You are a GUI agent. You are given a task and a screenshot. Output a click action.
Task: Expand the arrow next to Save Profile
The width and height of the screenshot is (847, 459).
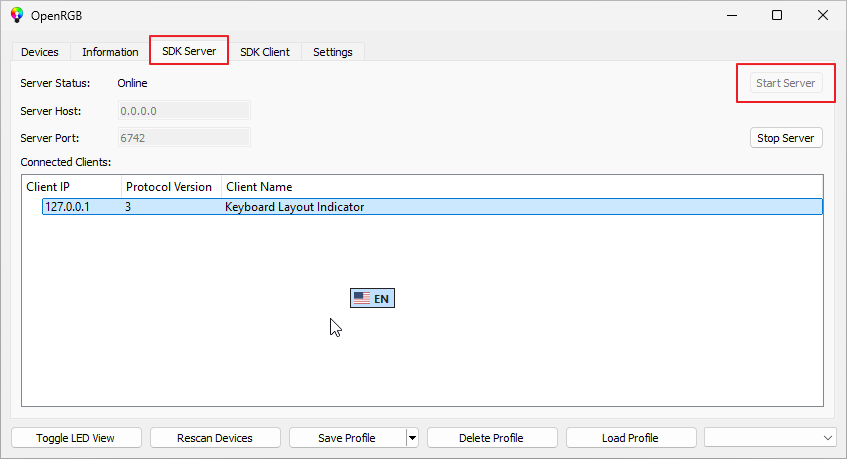(411, 438)
